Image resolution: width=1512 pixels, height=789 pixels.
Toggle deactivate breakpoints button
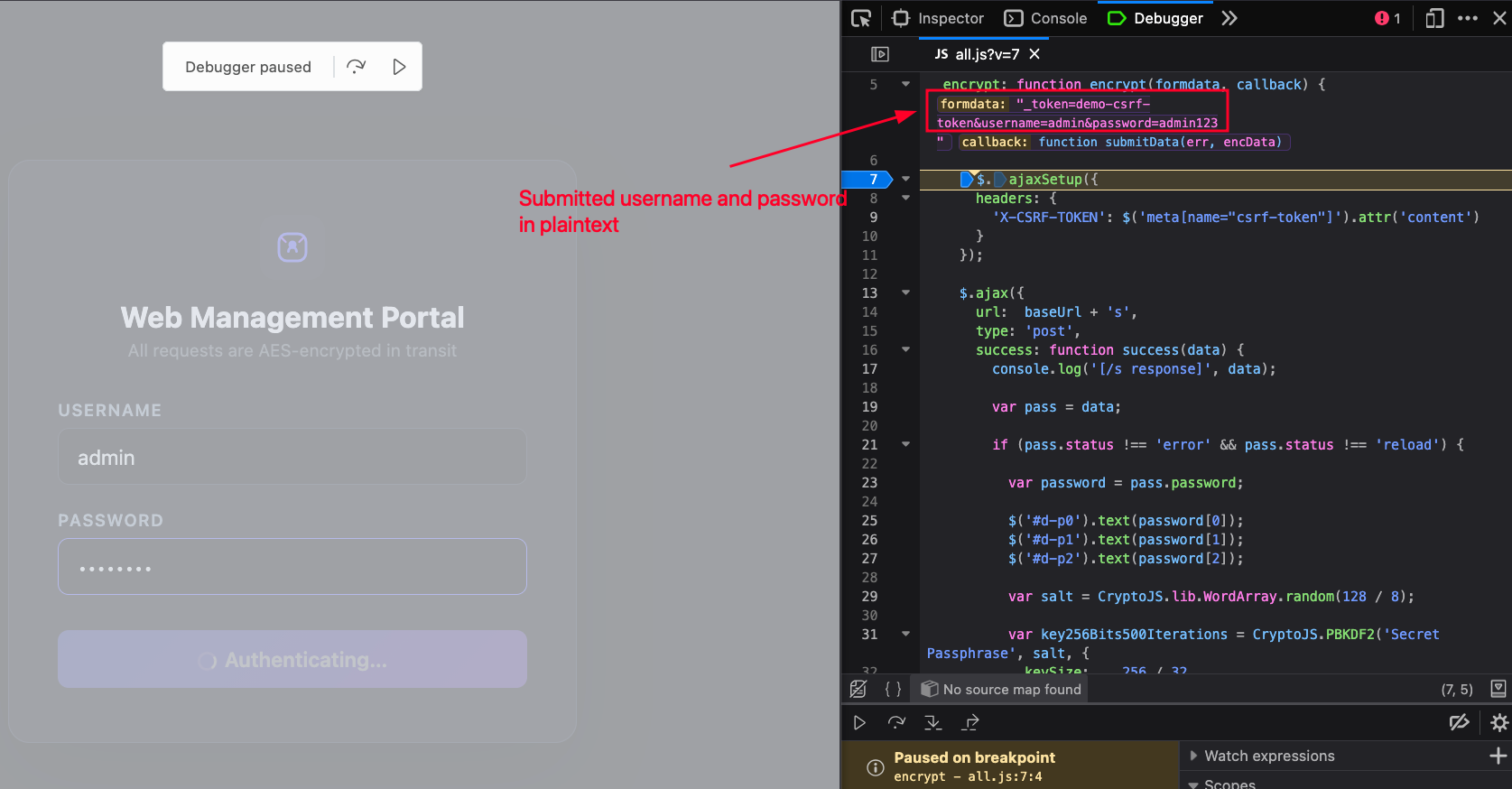tap(1459, 722)
